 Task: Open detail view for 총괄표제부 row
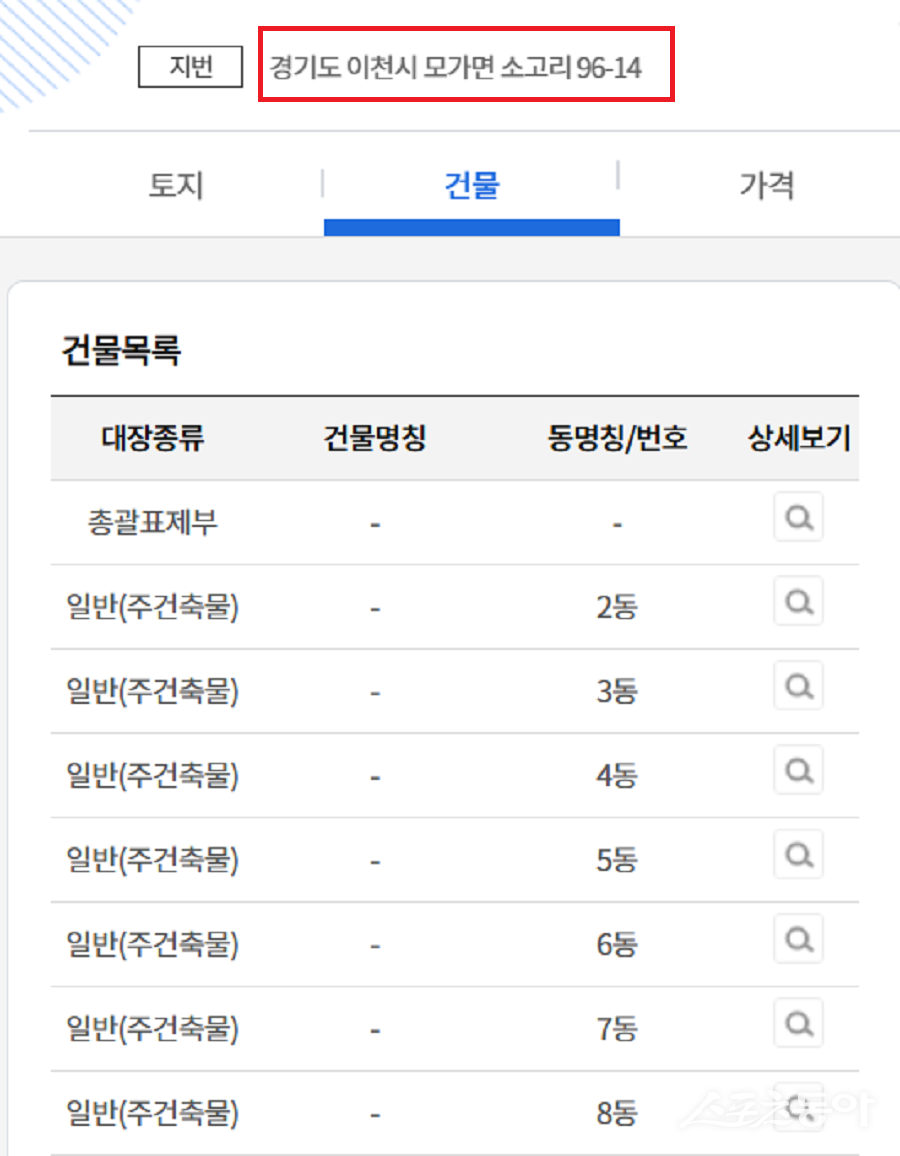pyautogui.click(x=798, y=518)
